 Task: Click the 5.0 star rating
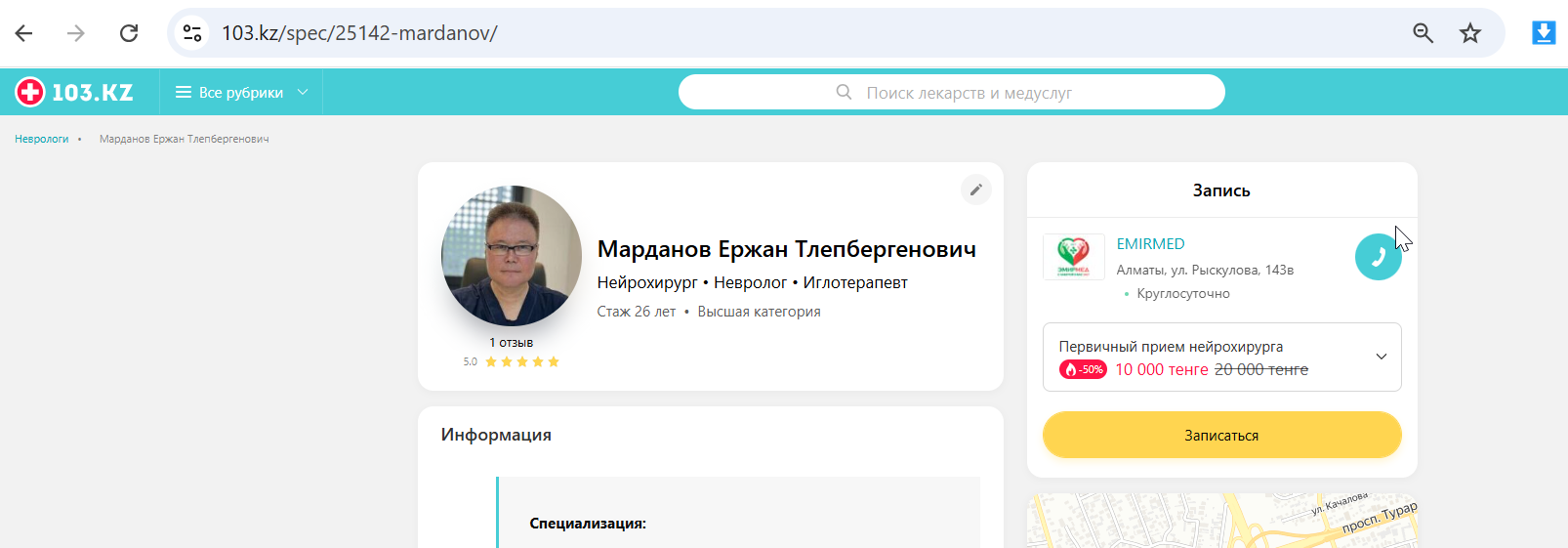coord(512,361)
